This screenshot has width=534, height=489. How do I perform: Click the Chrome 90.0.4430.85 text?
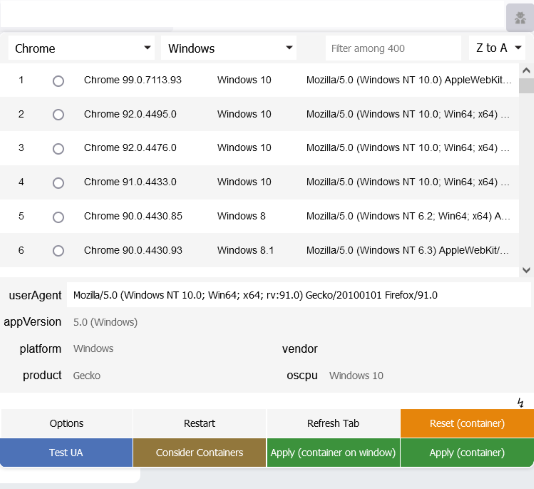tap(133, 216)
